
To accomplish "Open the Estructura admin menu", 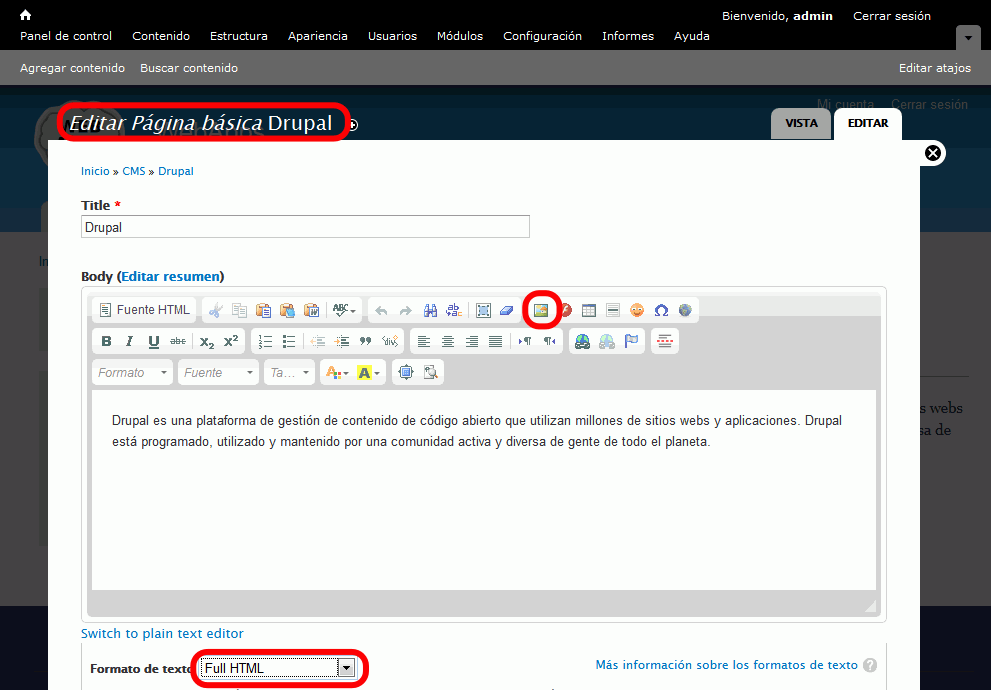I will (x=239, y=36).
